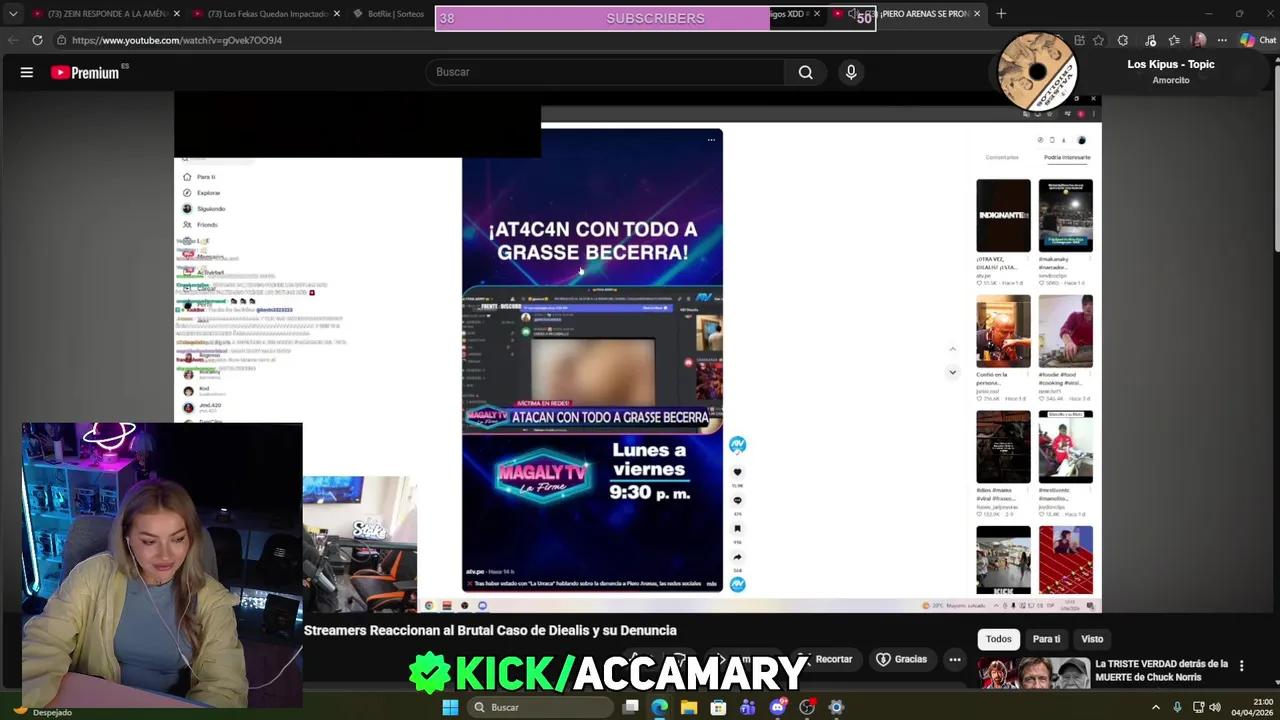Screen dimensions: 1280x720
Task: Open TikTok Friends sidebar item
Action: [x=200, y=225]
